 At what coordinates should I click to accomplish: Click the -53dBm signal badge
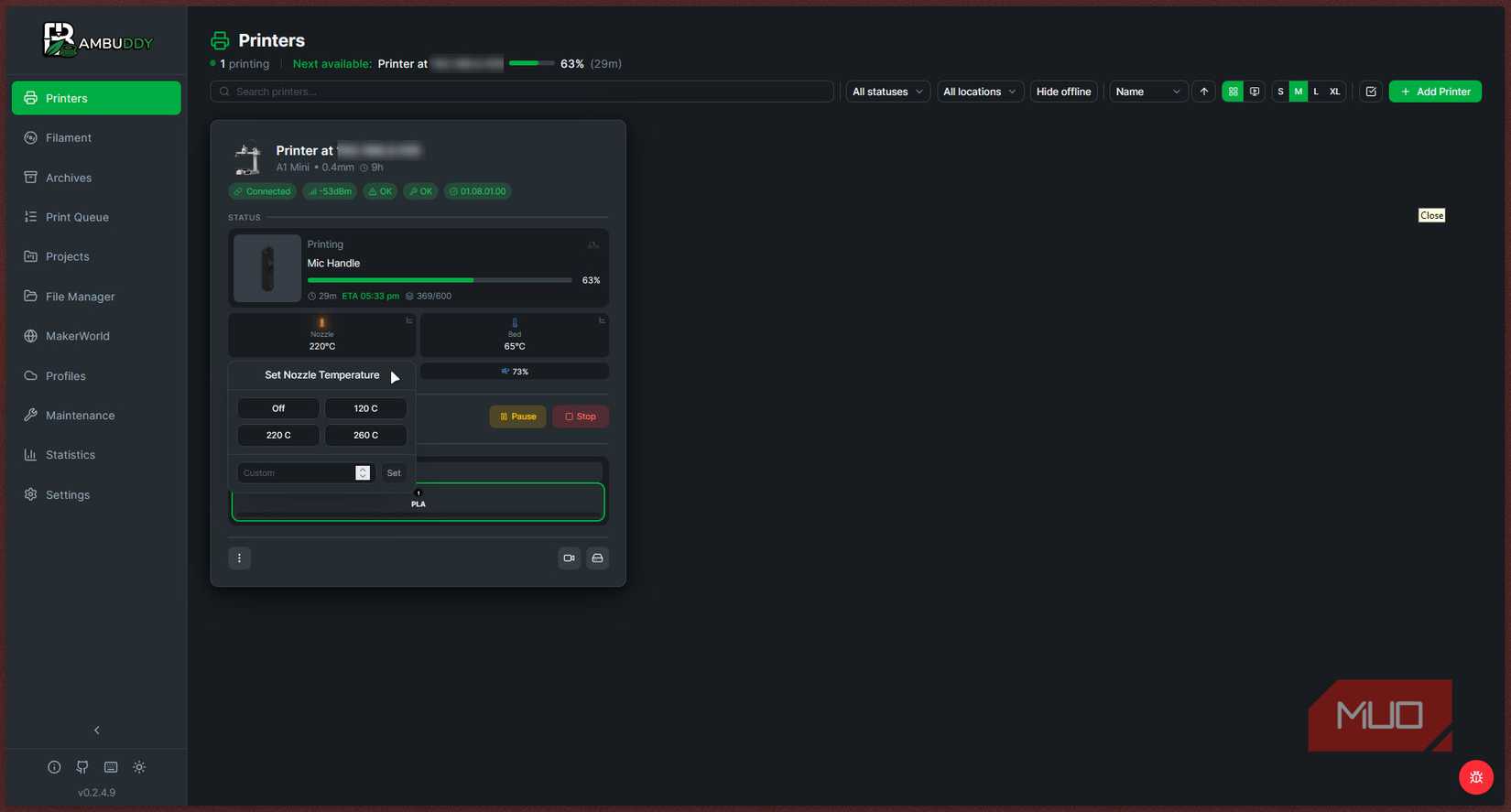330,191
